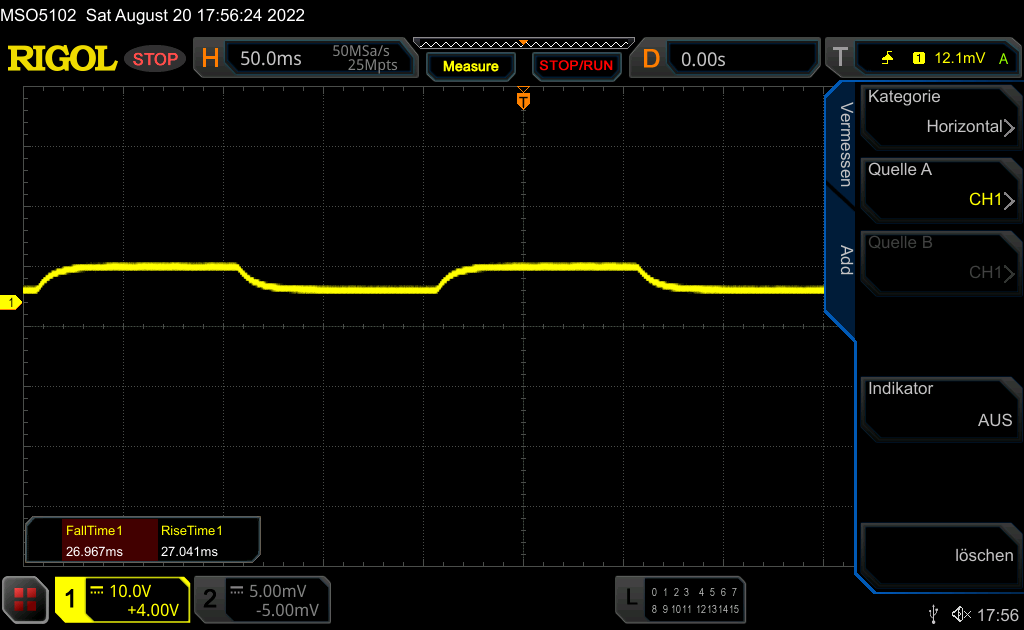This screenshot has width=1024, height=630.
Task: Toggle the Indikator AUS setting
Action: coord(940,409)
